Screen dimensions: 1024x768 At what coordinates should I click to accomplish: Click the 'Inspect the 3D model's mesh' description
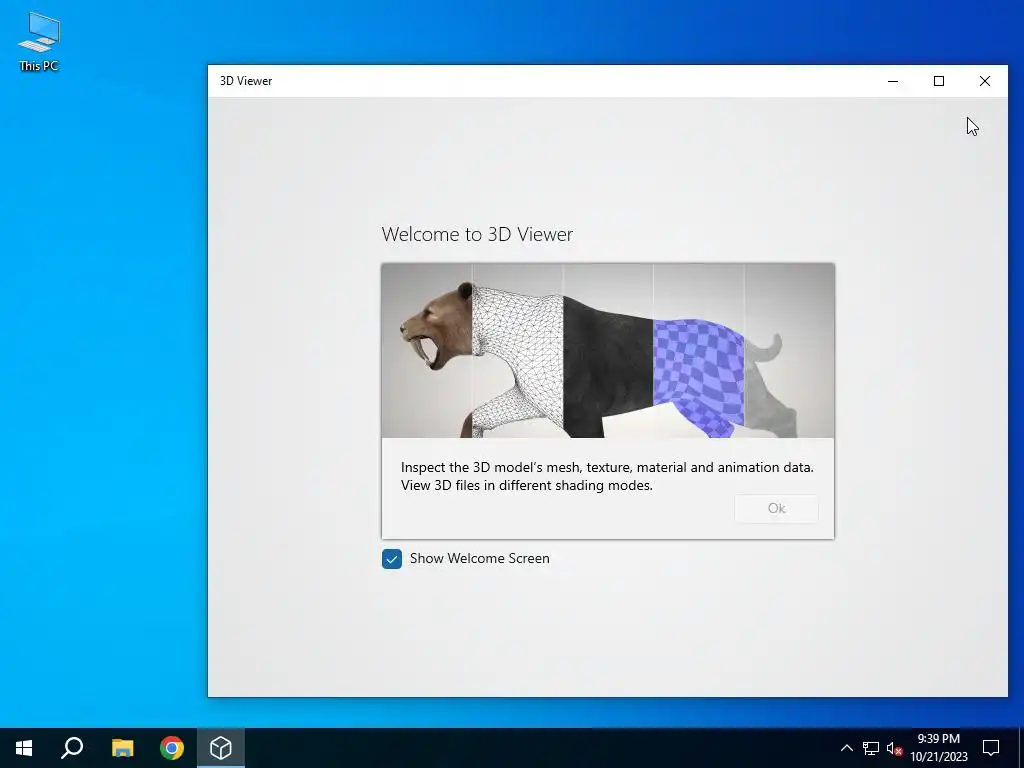click(607, 476)
